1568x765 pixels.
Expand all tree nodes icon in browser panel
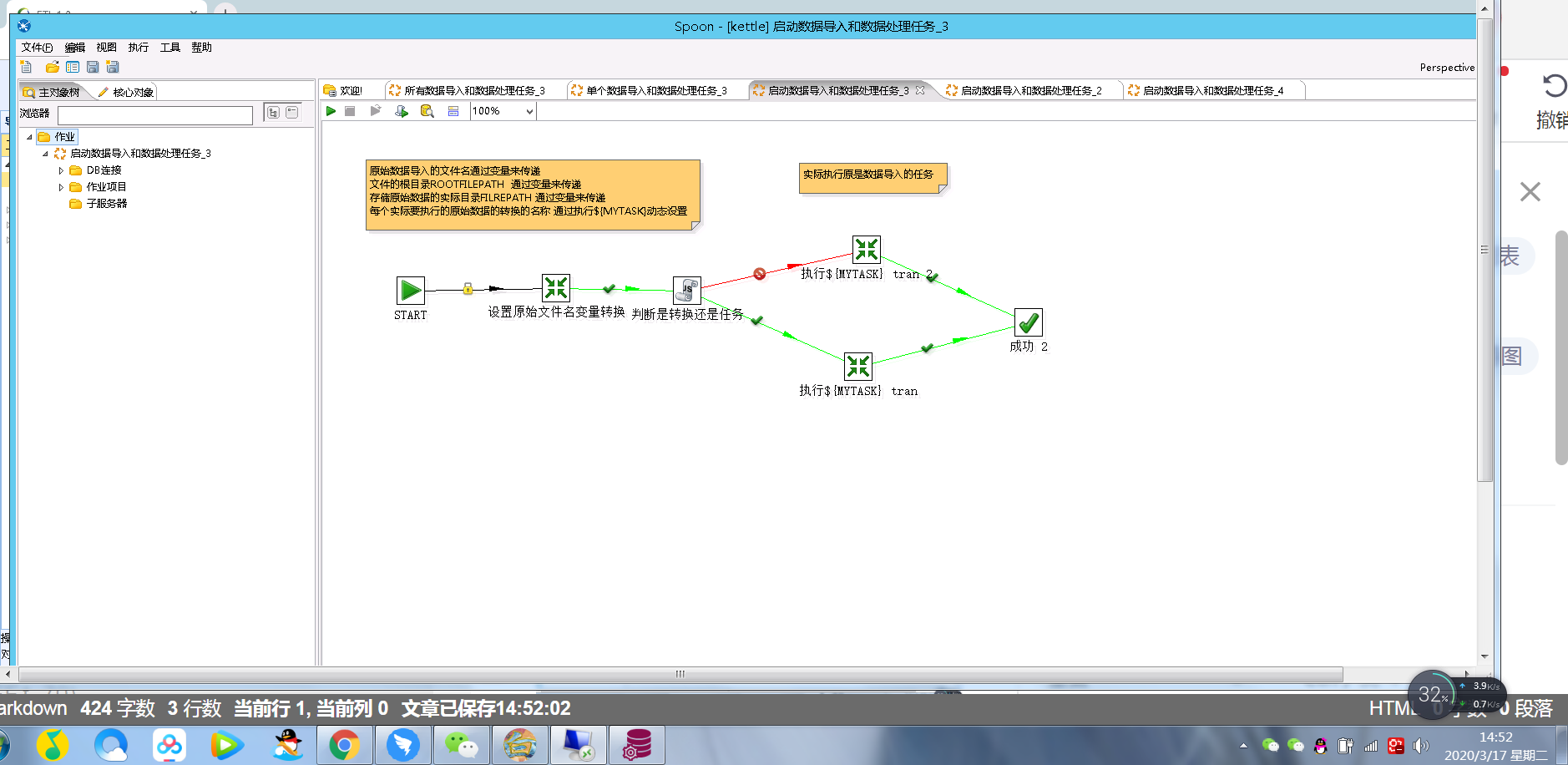[273, 112]
